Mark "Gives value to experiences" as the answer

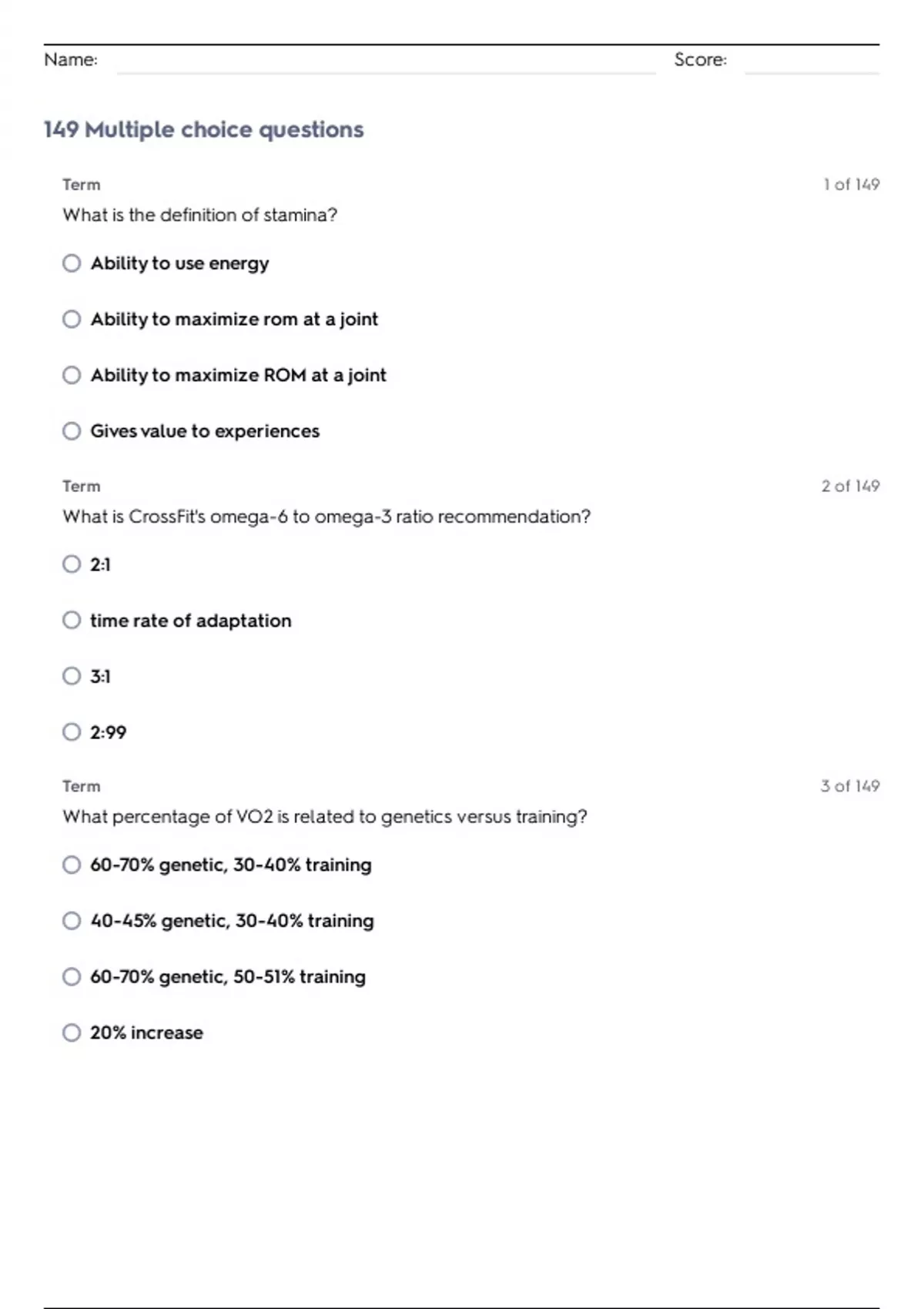tap(72, 431)
